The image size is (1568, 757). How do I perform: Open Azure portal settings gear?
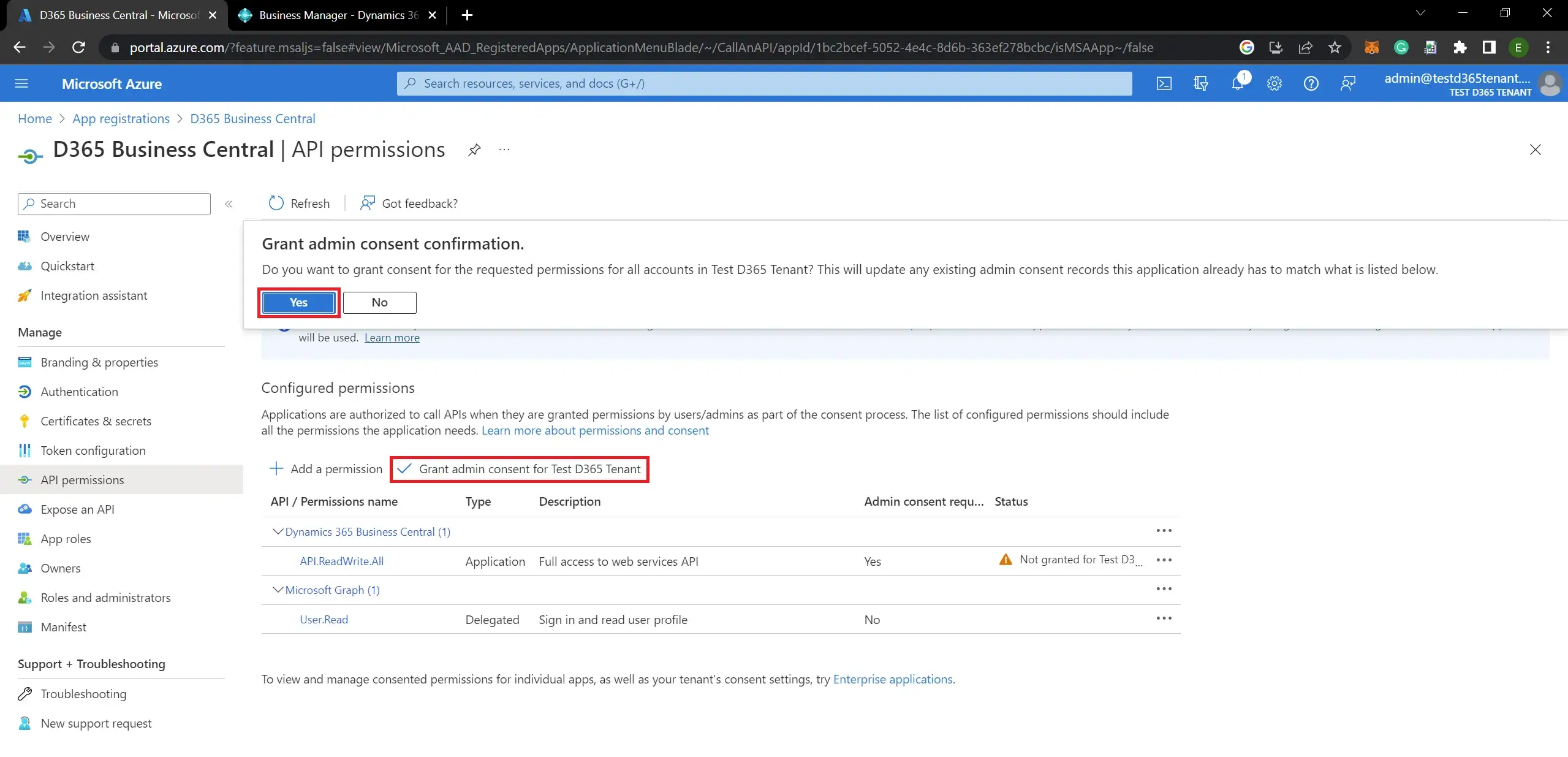click(x=1274, y=83)
